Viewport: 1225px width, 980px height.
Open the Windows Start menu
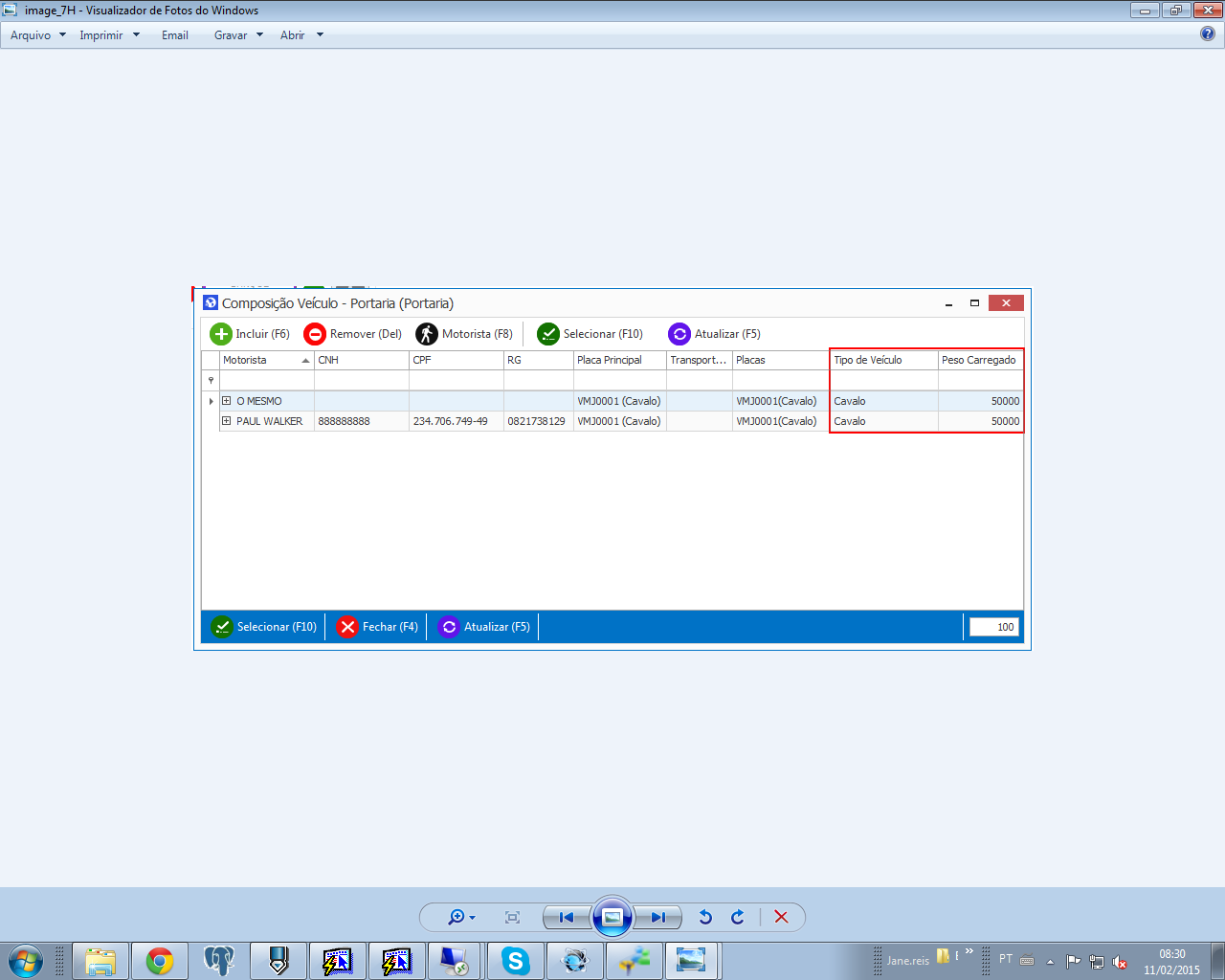point(25,961)
